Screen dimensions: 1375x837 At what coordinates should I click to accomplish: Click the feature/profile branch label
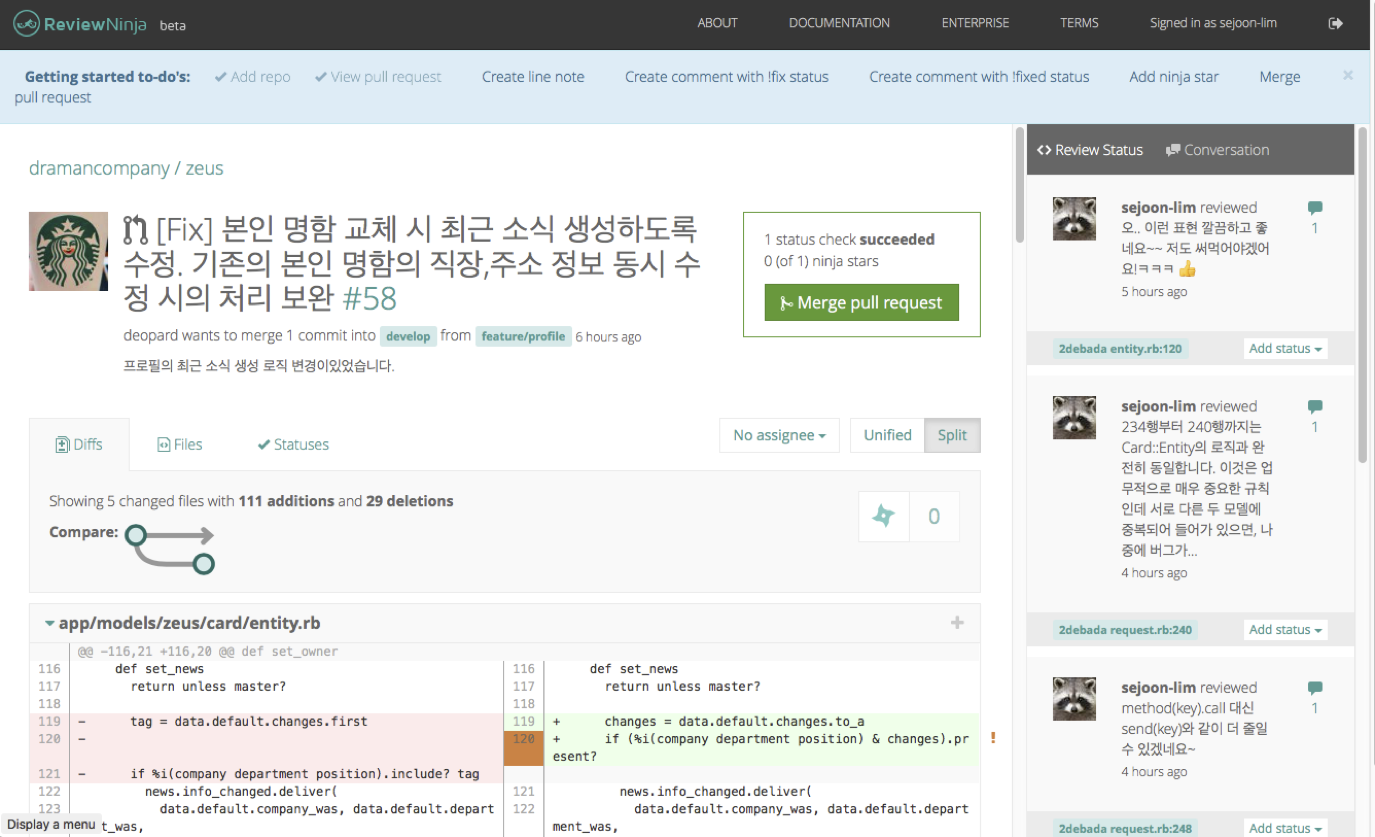click(523, 336)
